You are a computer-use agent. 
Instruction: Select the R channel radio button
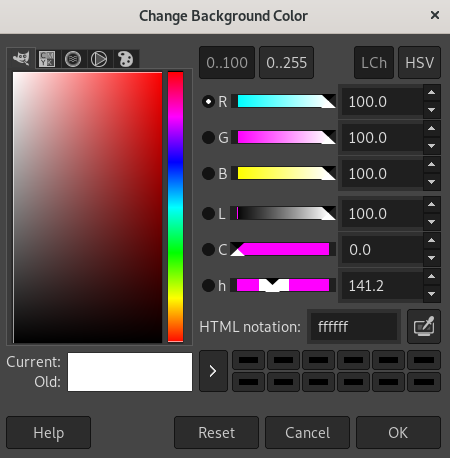[208, 101]
